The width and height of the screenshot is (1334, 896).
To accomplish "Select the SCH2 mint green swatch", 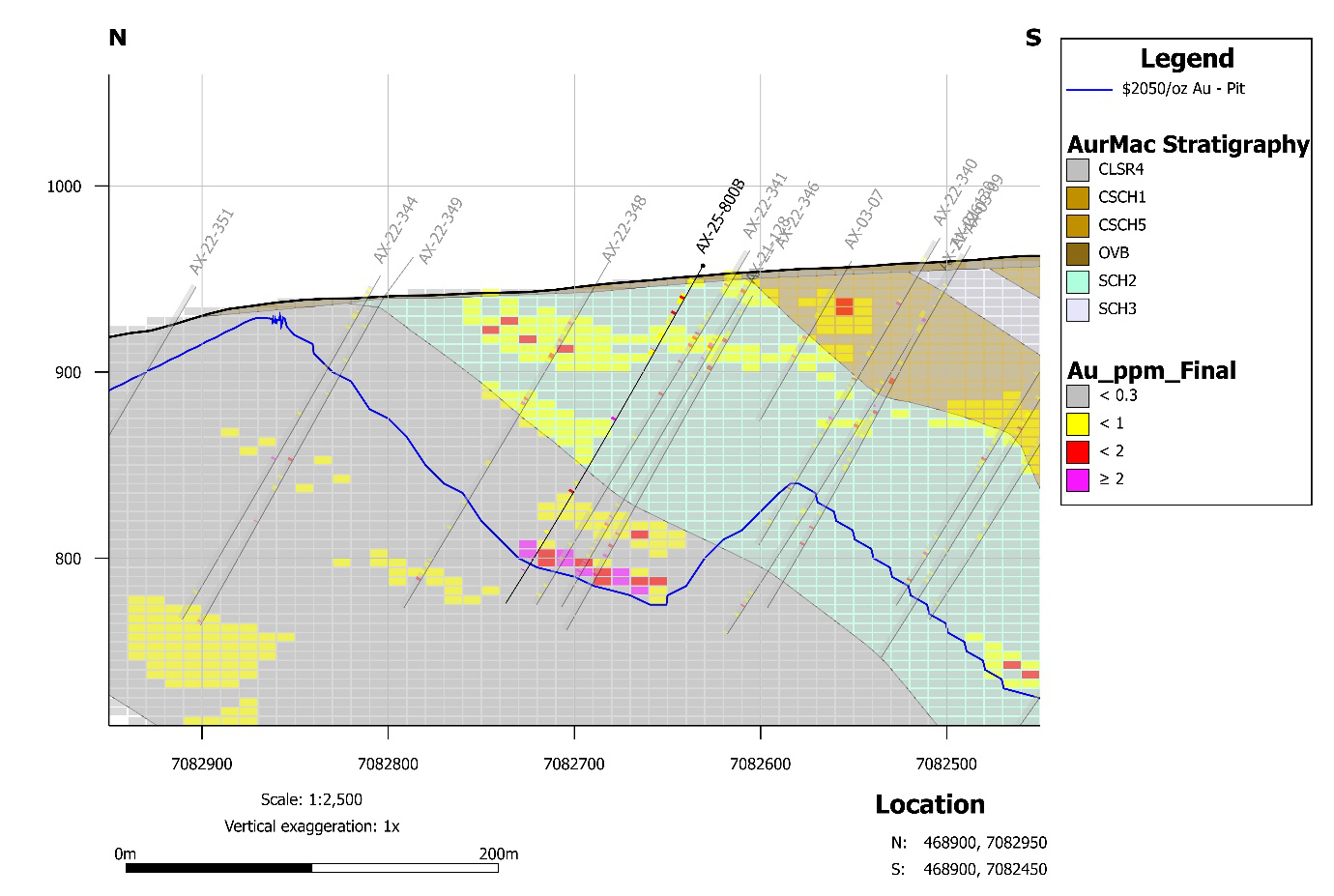I will 1077,281.
